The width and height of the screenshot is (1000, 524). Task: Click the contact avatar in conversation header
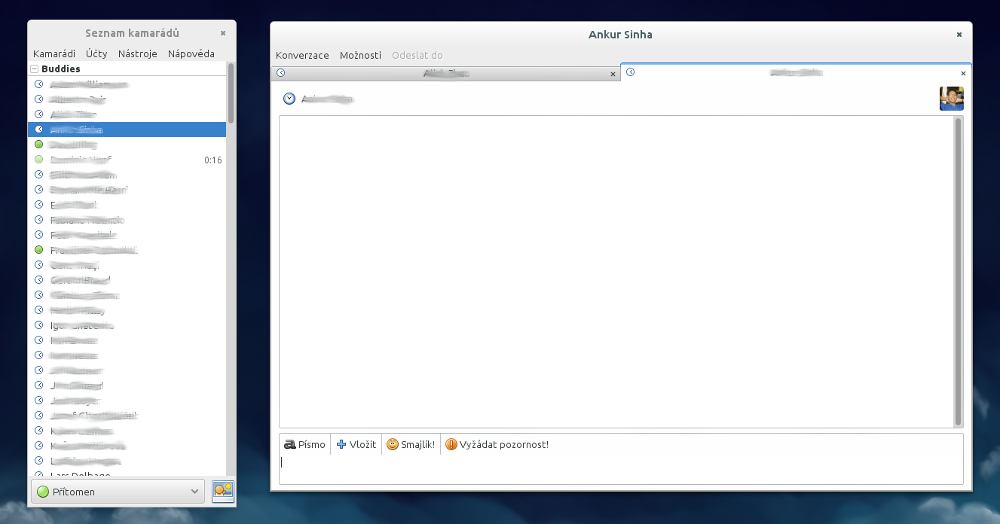(x=951, y=99)
